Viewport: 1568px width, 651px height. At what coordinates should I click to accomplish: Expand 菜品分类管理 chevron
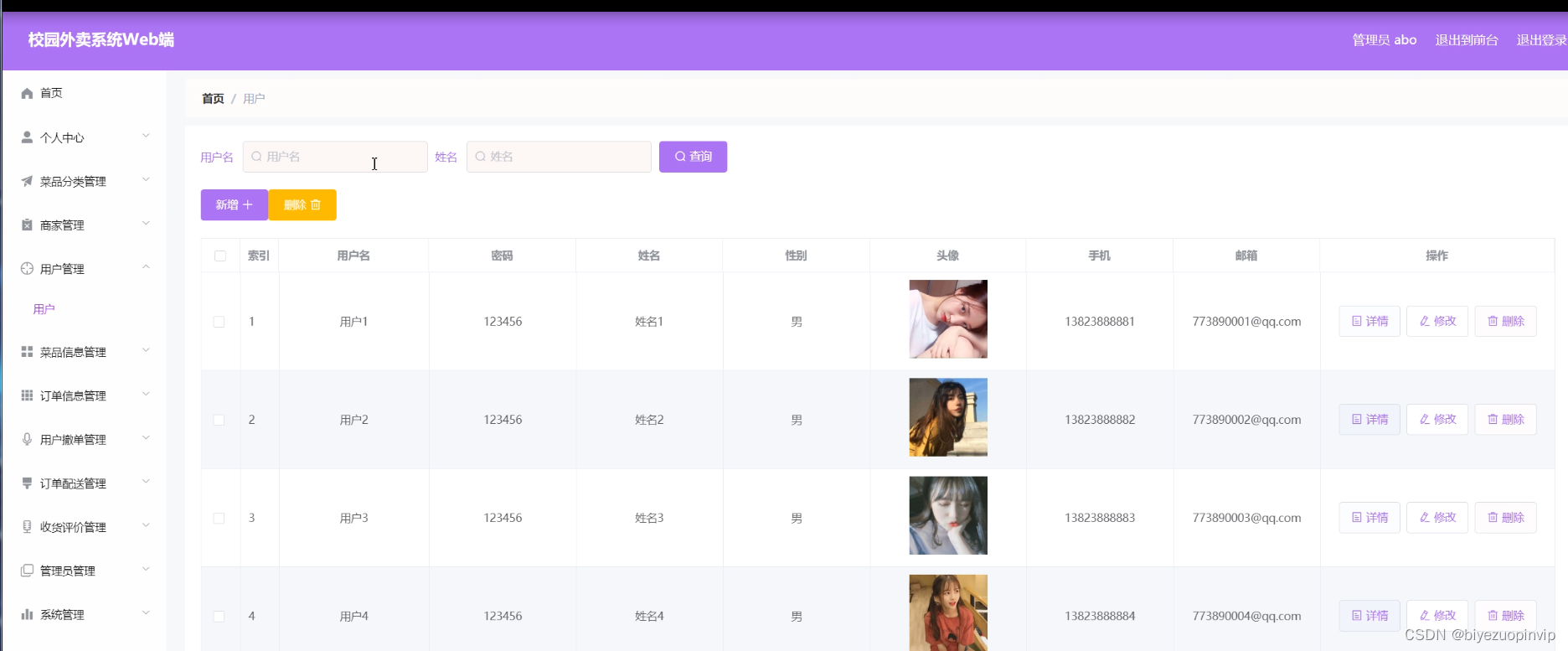click(146, 179)
